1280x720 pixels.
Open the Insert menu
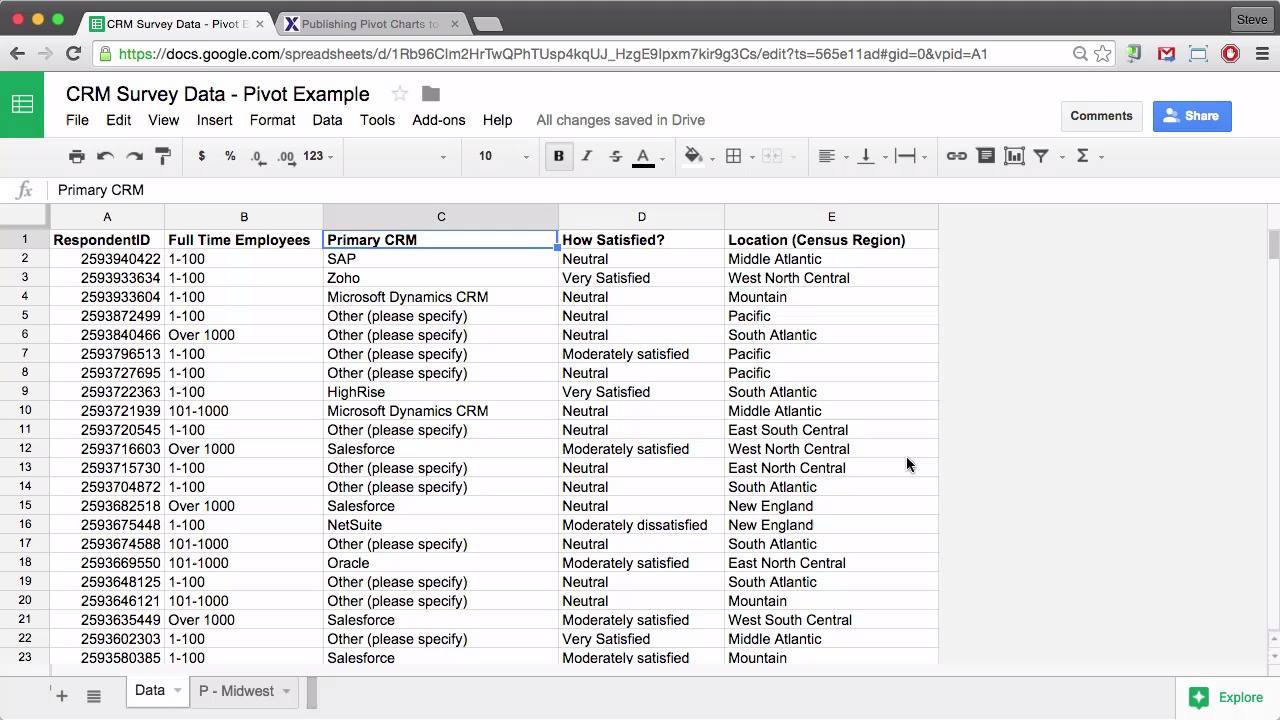click(x=215, y=120)
